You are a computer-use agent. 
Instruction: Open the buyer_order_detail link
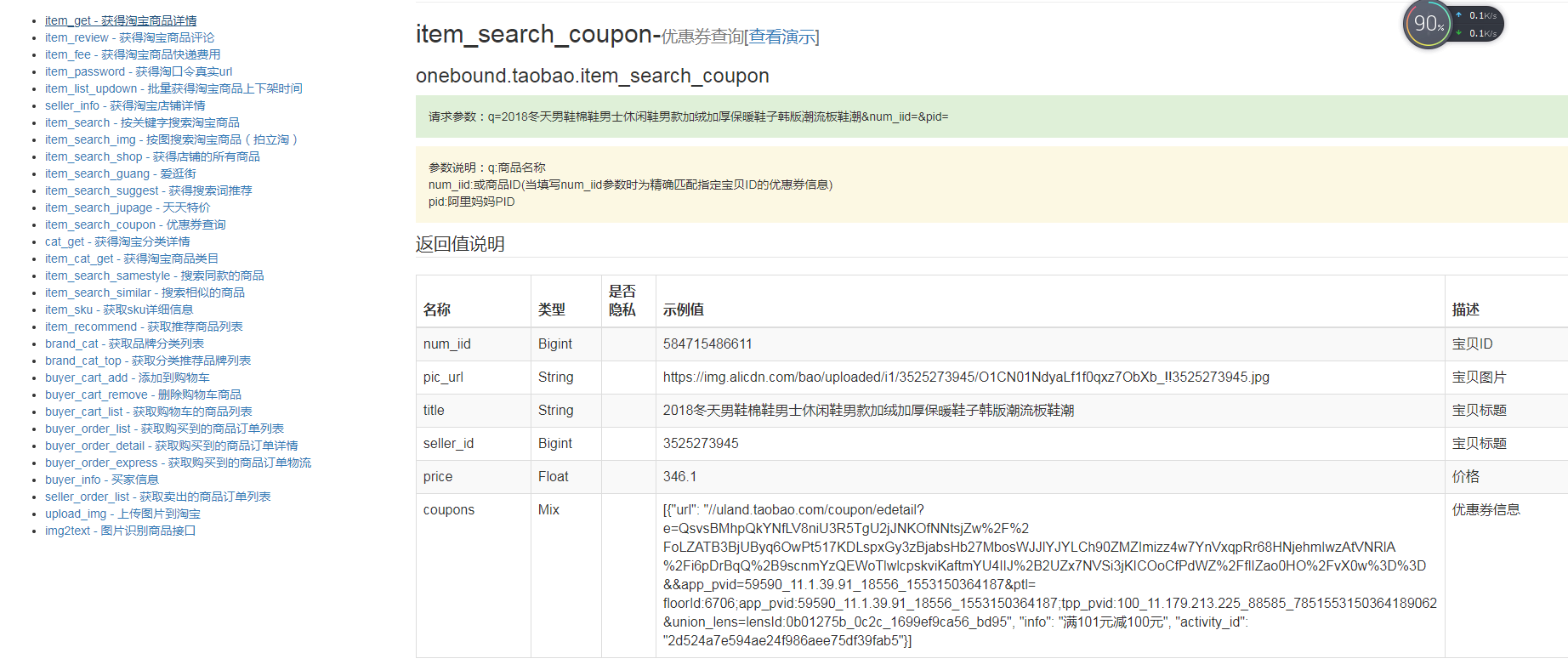click(x=172, y=446)
